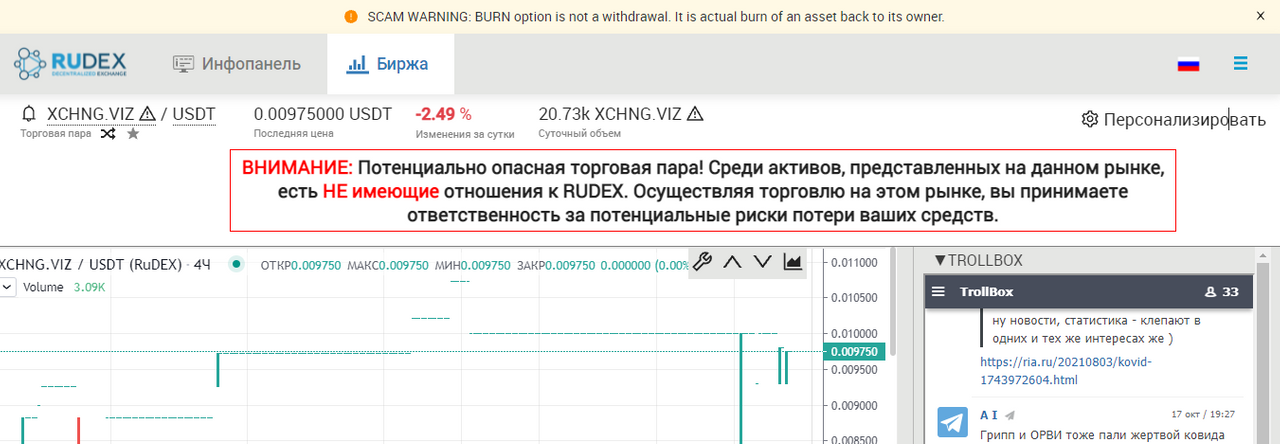This screenshot has height=444, width=1280.
Task: Click the up chevron chart control
Action: [x=732, y=262]
